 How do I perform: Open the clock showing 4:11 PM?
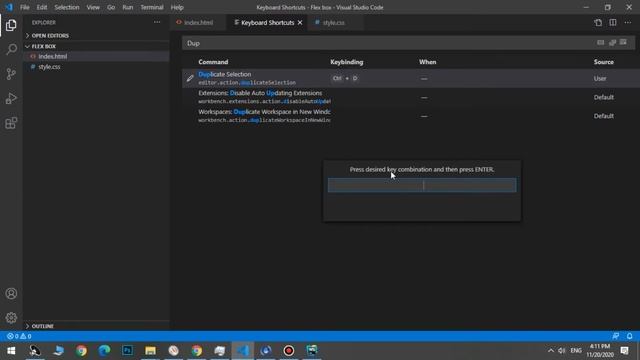pyautogui.click(x=600, y=351)
